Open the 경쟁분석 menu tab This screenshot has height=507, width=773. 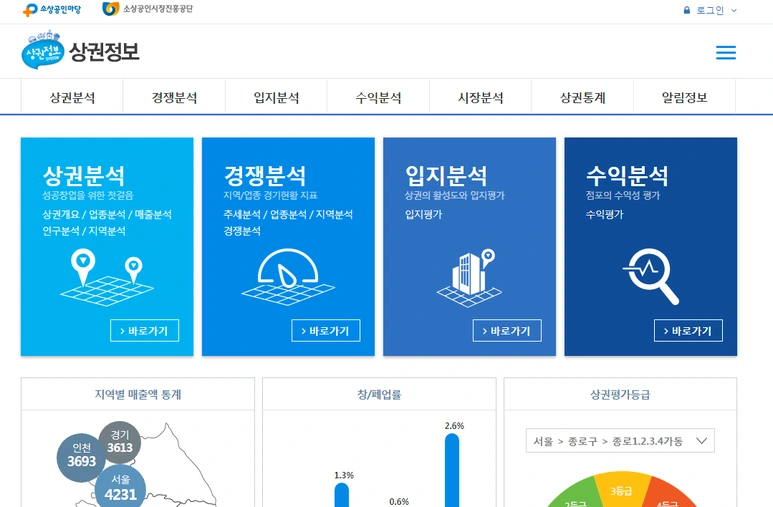174,97
